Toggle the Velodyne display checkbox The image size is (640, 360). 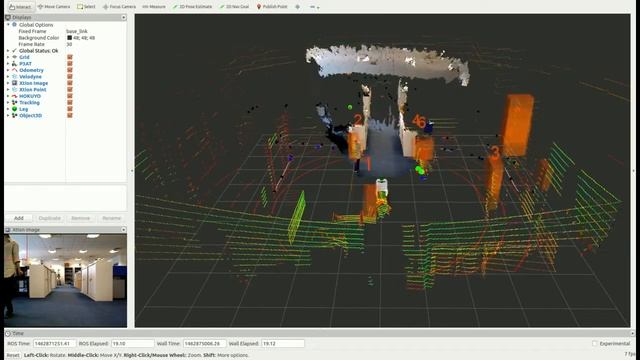(70, 77)
